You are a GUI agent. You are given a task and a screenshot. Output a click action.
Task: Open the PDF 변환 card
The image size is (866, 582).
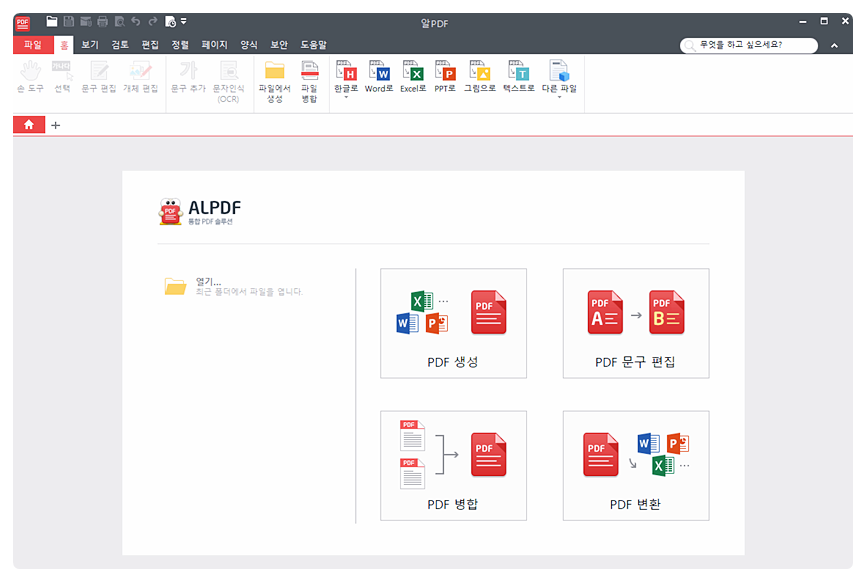(x=636, y=465)
